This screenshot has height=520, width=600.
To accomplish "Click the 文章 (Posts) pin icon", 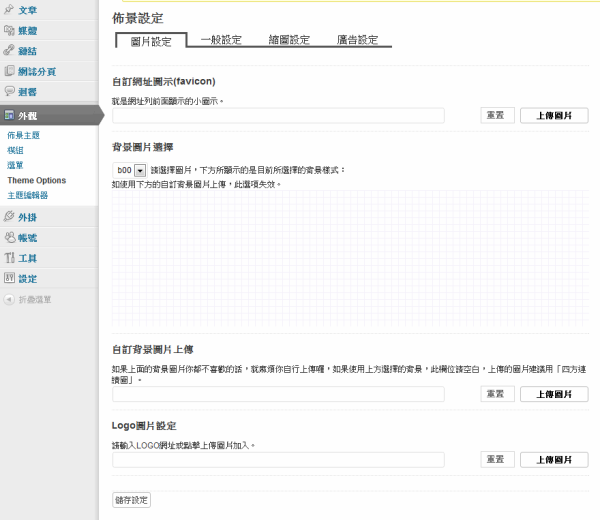I will click(9, 10).
